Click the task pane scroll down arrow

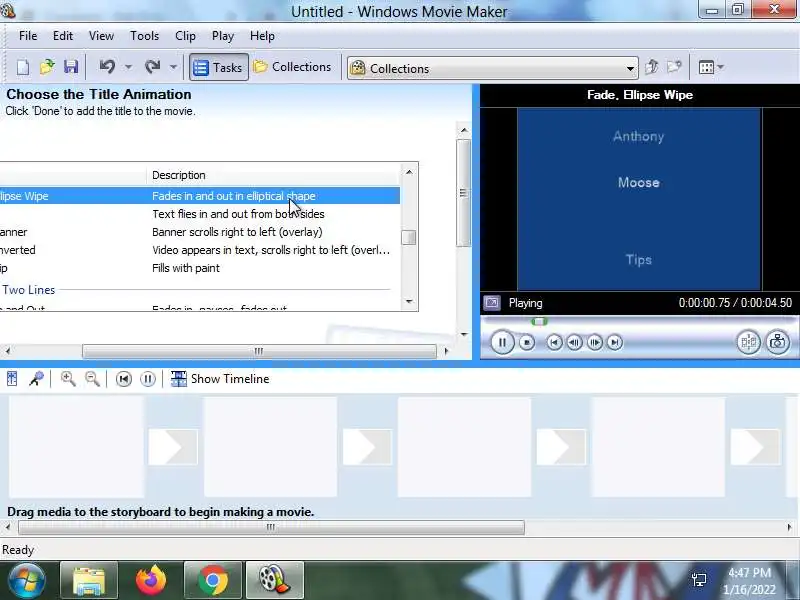464,334
